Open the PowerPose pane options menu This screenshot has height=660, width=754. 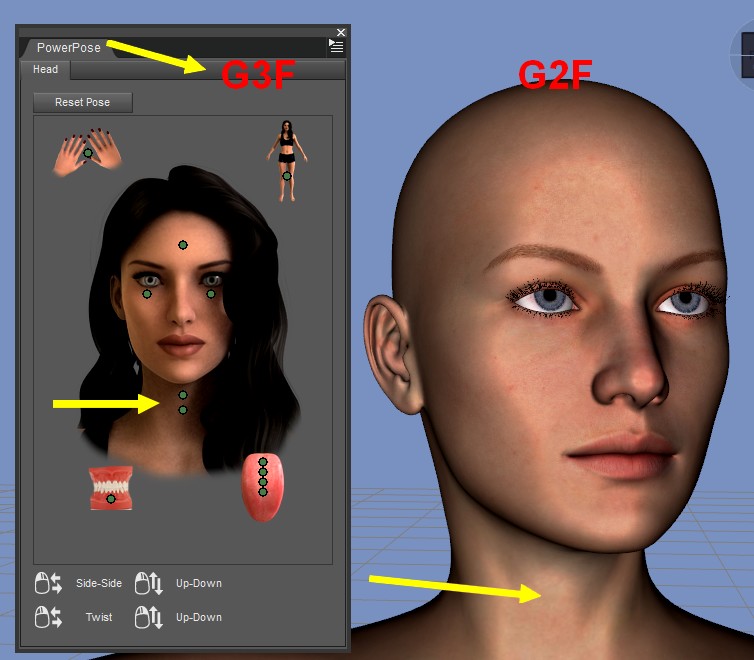(336, 46)
